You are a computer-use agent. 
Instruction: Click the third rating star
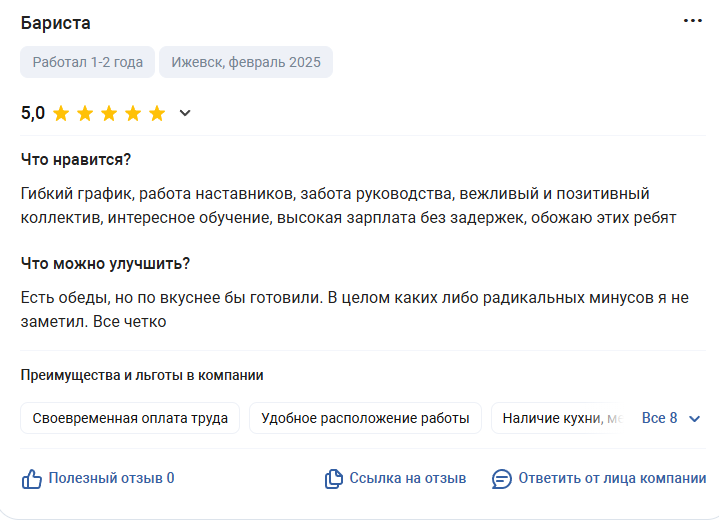click(x=109, y=113)
